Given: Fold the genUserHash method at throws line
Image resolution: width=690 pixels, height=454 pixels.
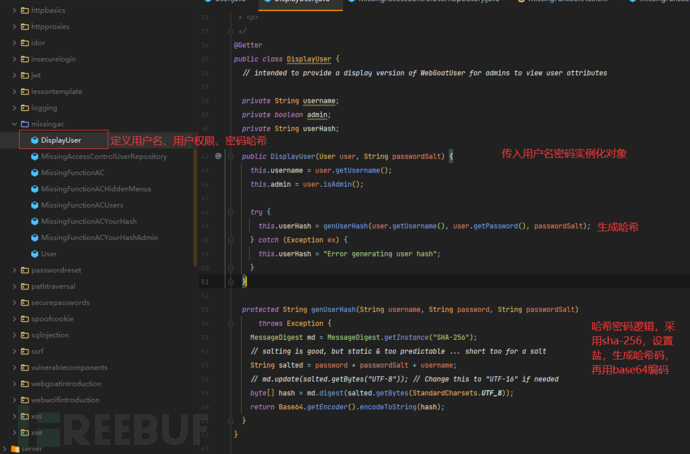Looking at the screenshot, I should 232,324.
